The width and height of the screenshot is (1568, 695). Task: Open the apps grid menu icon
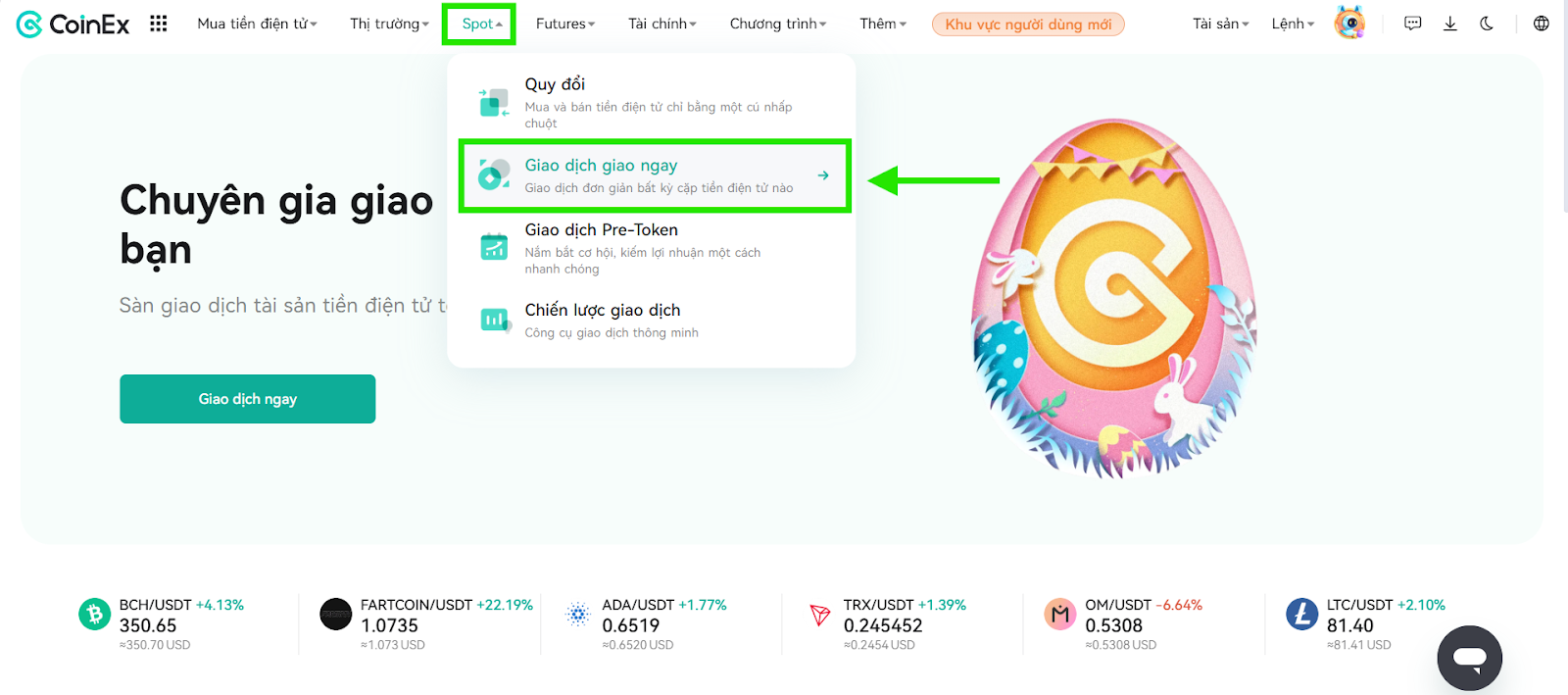pos(158,24)
